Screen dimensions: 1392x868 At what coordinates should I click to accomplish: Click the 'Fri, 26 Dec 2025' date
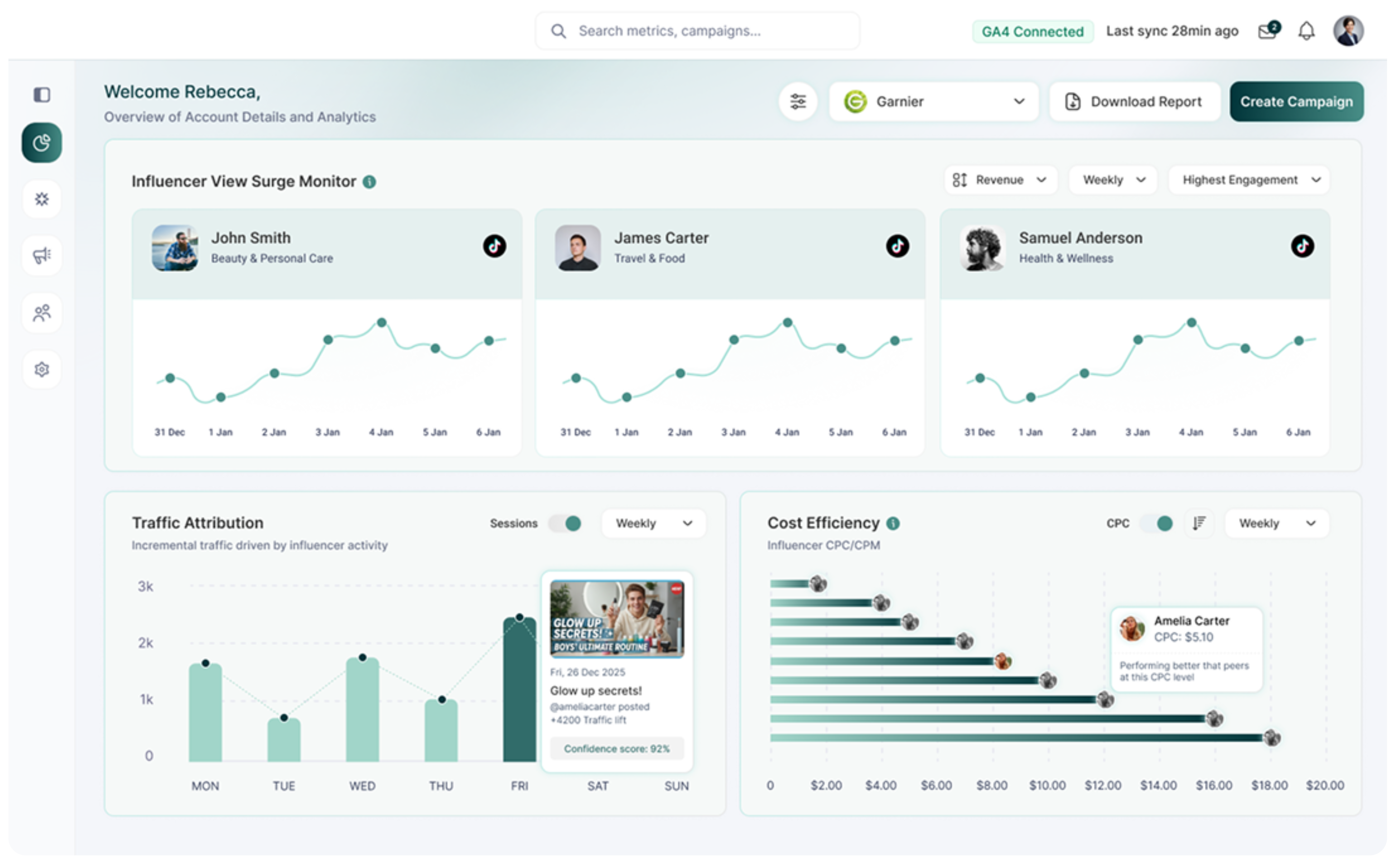click(x=588, y=672)
